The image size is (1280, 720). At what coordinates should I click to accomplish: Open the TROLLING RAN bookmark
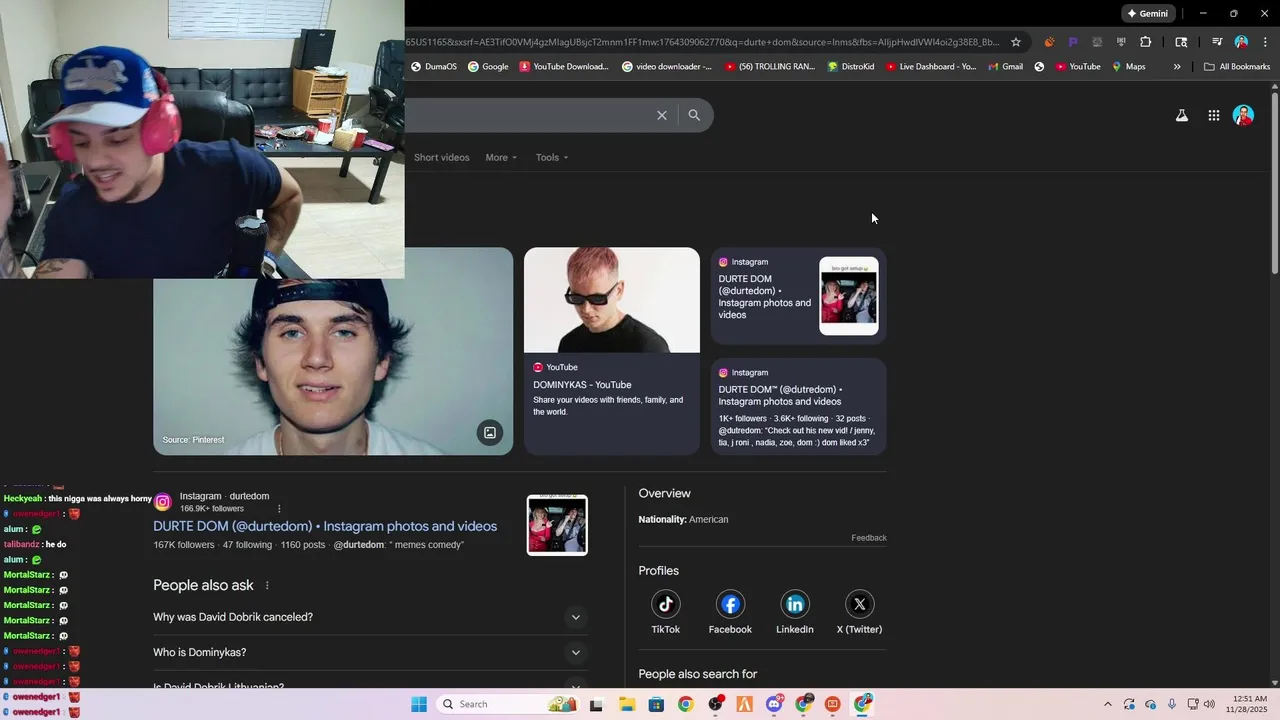770,67
